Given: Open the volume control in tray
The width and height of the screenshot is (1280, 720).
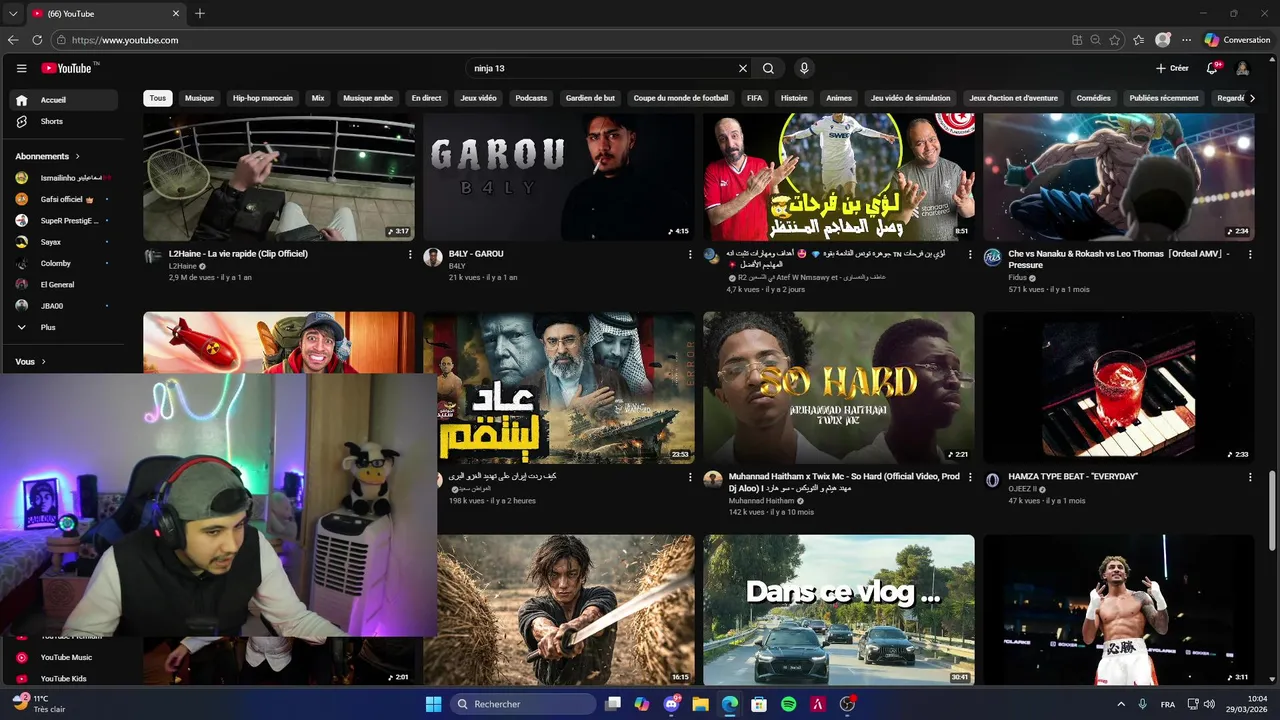Looking at the screenshot, I should [x=1211, y=704].
